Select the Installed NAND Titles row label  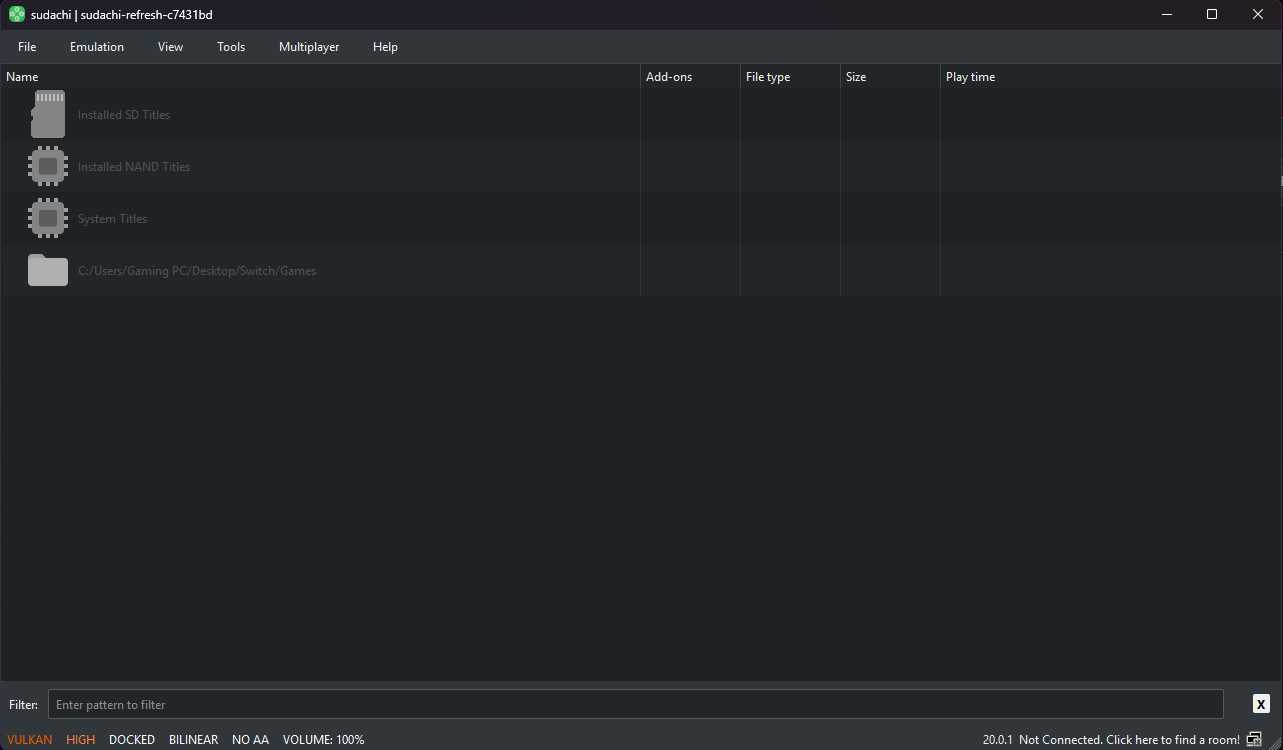(134, 167)
